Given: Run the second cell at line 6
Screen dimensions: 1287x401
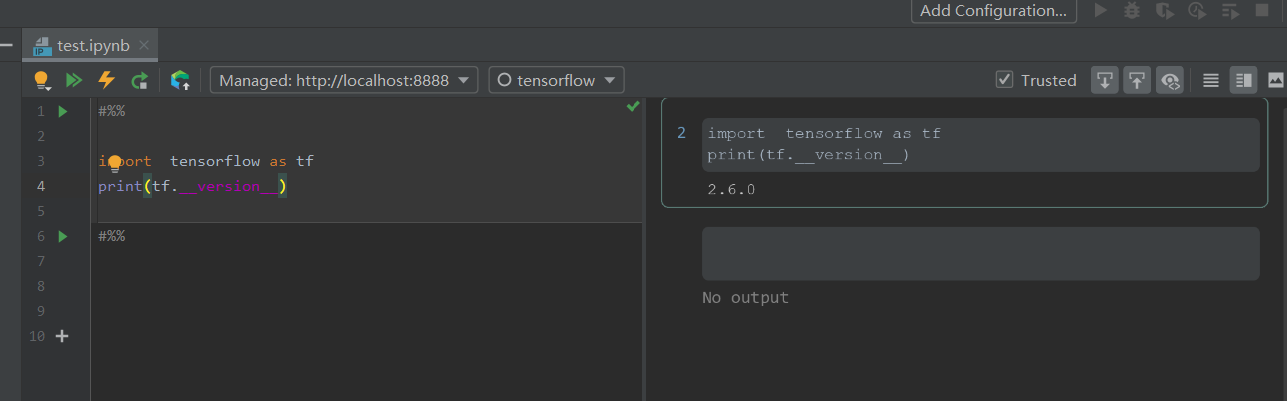Looking at the screenshot, I should point(63,236).
